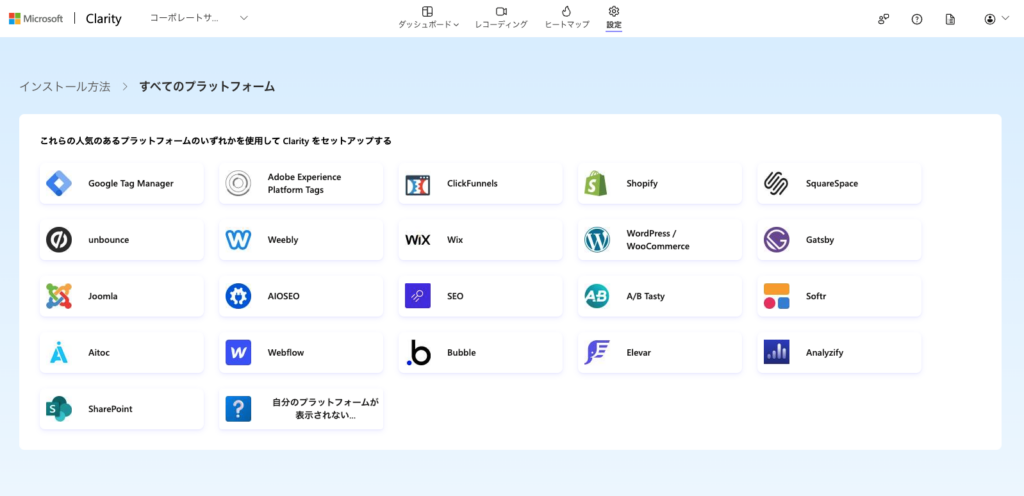Pick the ClickFunnels label text
The height and width of the screenshot is (496, 1024).
pyautogui.click(x=472, y=183)
